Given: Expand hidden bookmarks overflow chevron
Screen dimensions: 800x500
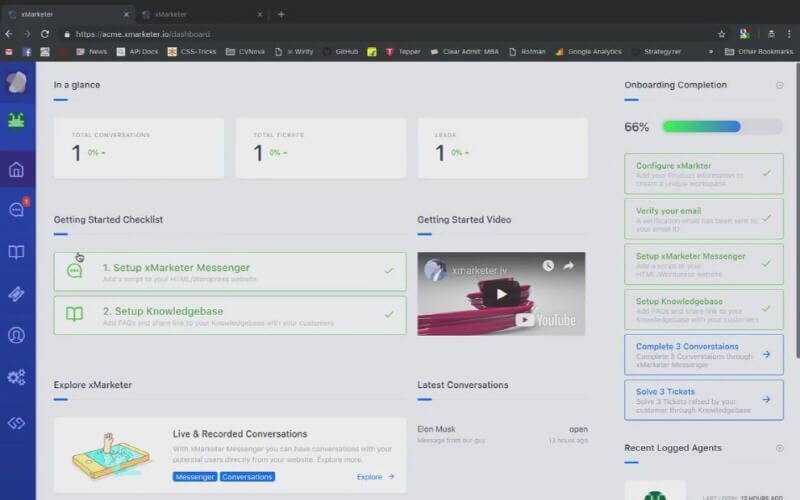Looking at the screenshot, I should (x=711, y=52).
